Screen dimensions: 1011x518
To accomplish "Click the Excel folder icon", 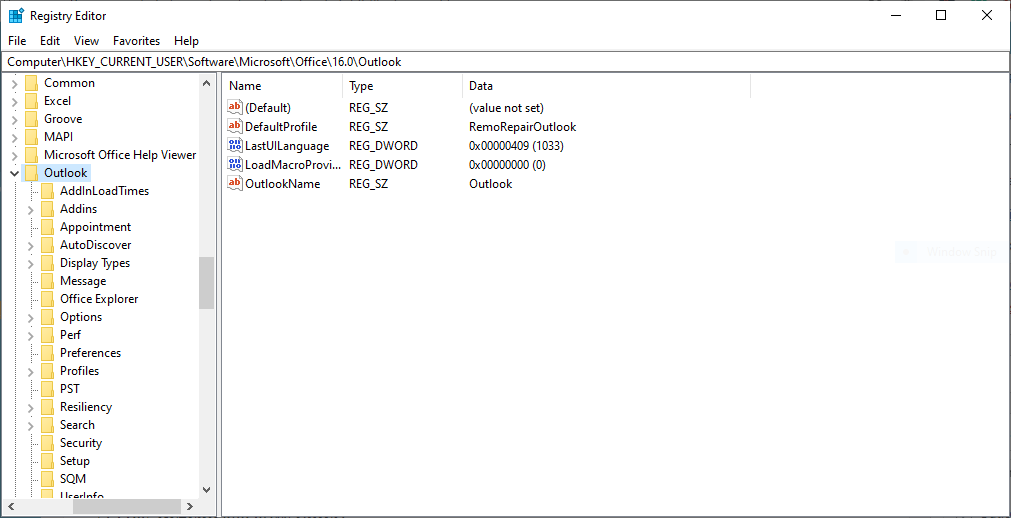I will pos(32,101).
